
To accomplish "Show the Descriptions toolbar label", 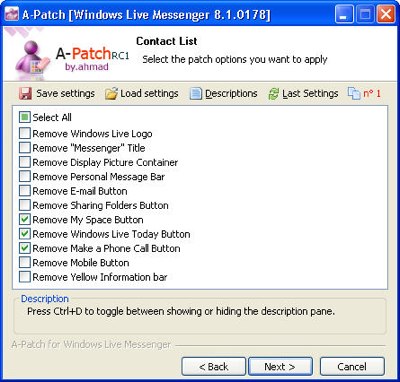I will (x=231, y=94).
